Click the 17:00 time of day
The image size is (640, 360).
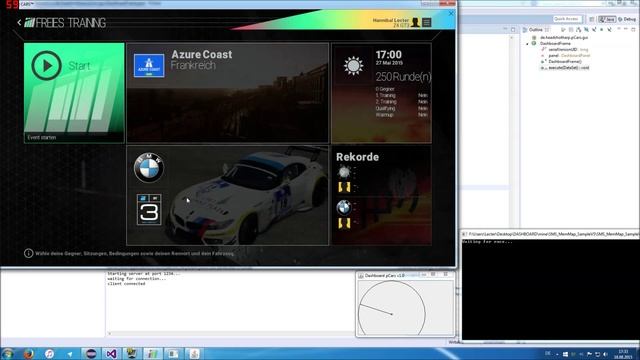click(389, 55)
